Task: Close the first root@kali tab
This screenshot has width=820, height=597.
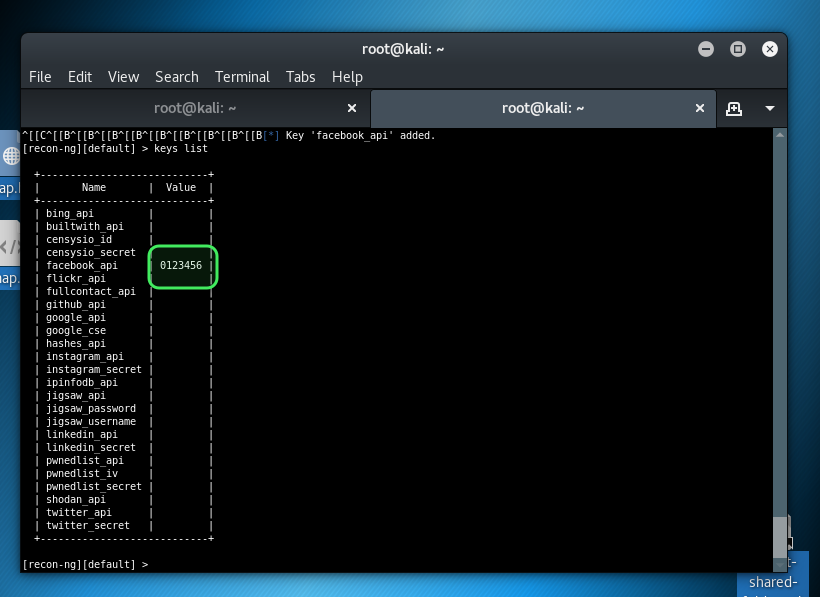Action: tap(352, 108)
